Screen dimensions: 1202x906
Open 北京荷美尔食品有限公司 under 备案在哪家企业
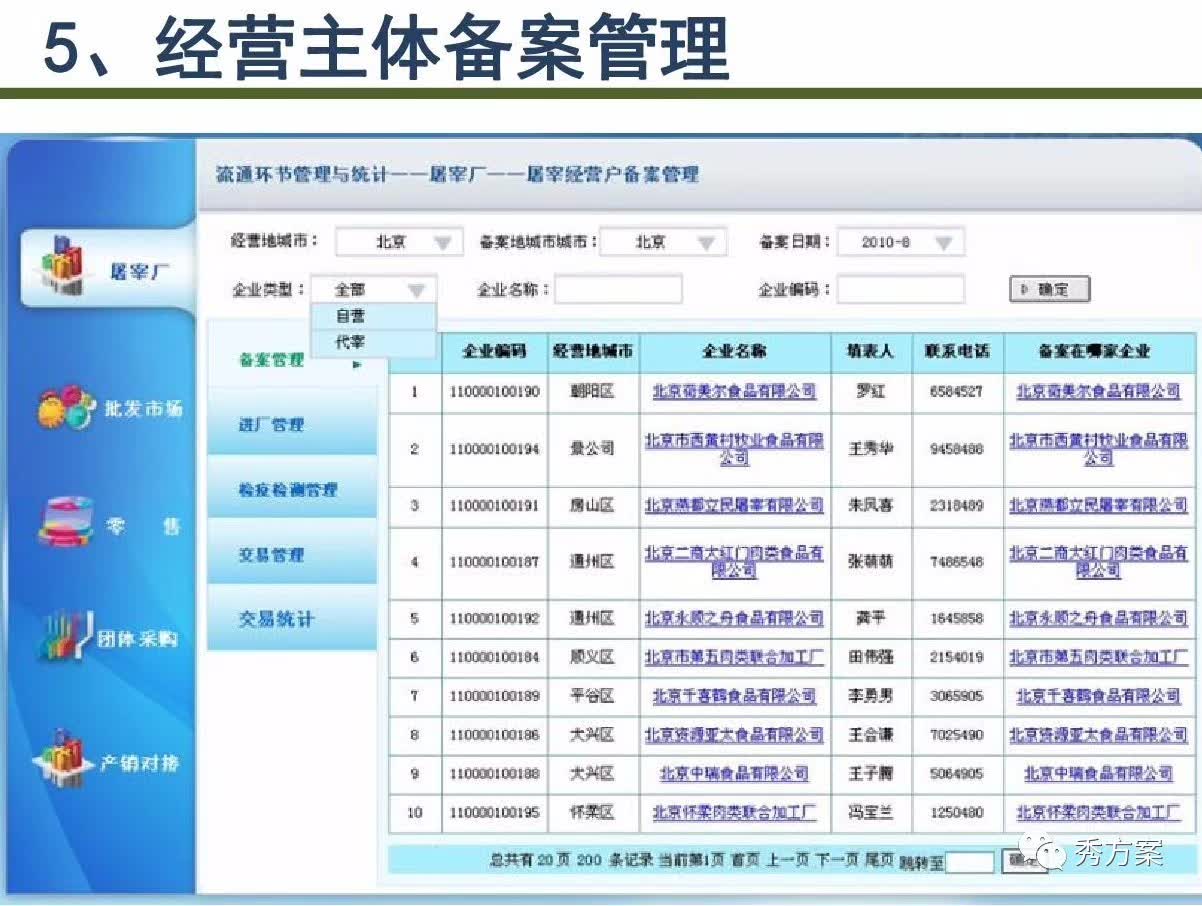click(1099, 392)
